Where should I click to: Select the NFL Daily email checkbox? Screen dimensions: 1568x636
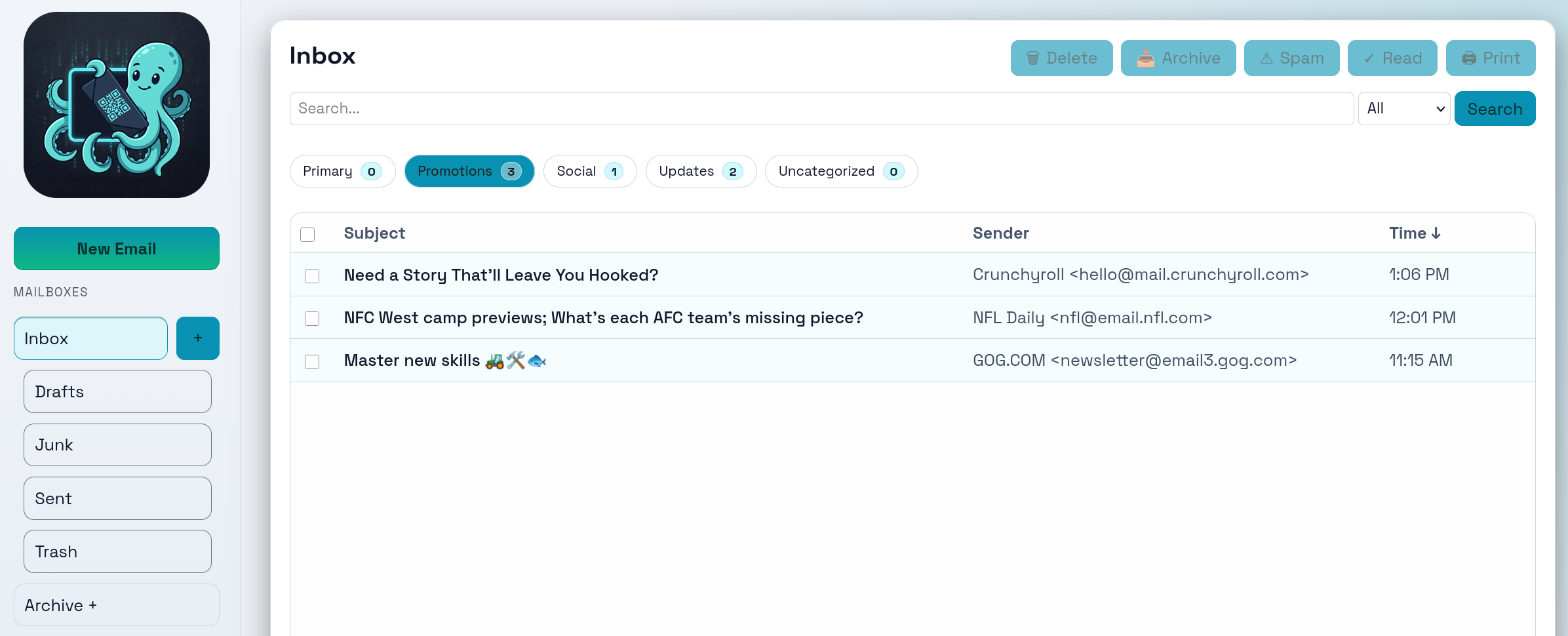click(312, 319)
